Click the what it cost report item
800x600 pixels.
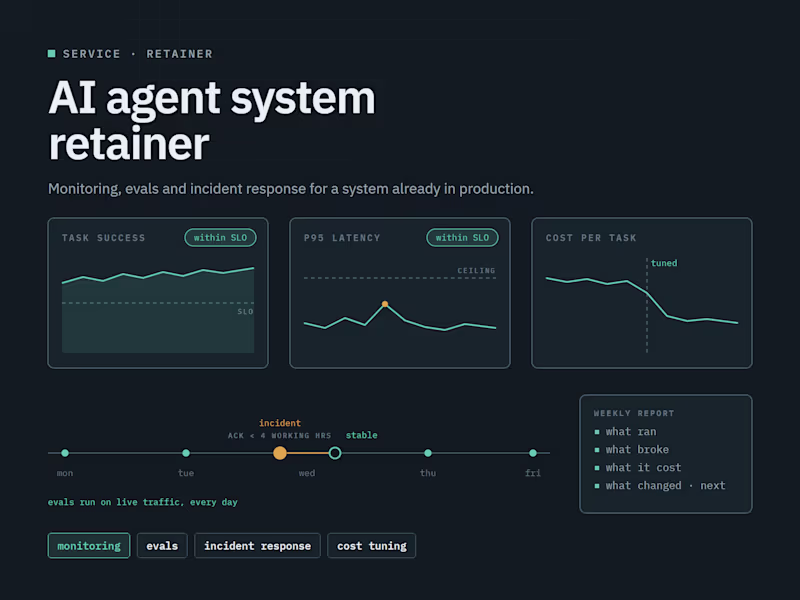[x=643, y=467]
